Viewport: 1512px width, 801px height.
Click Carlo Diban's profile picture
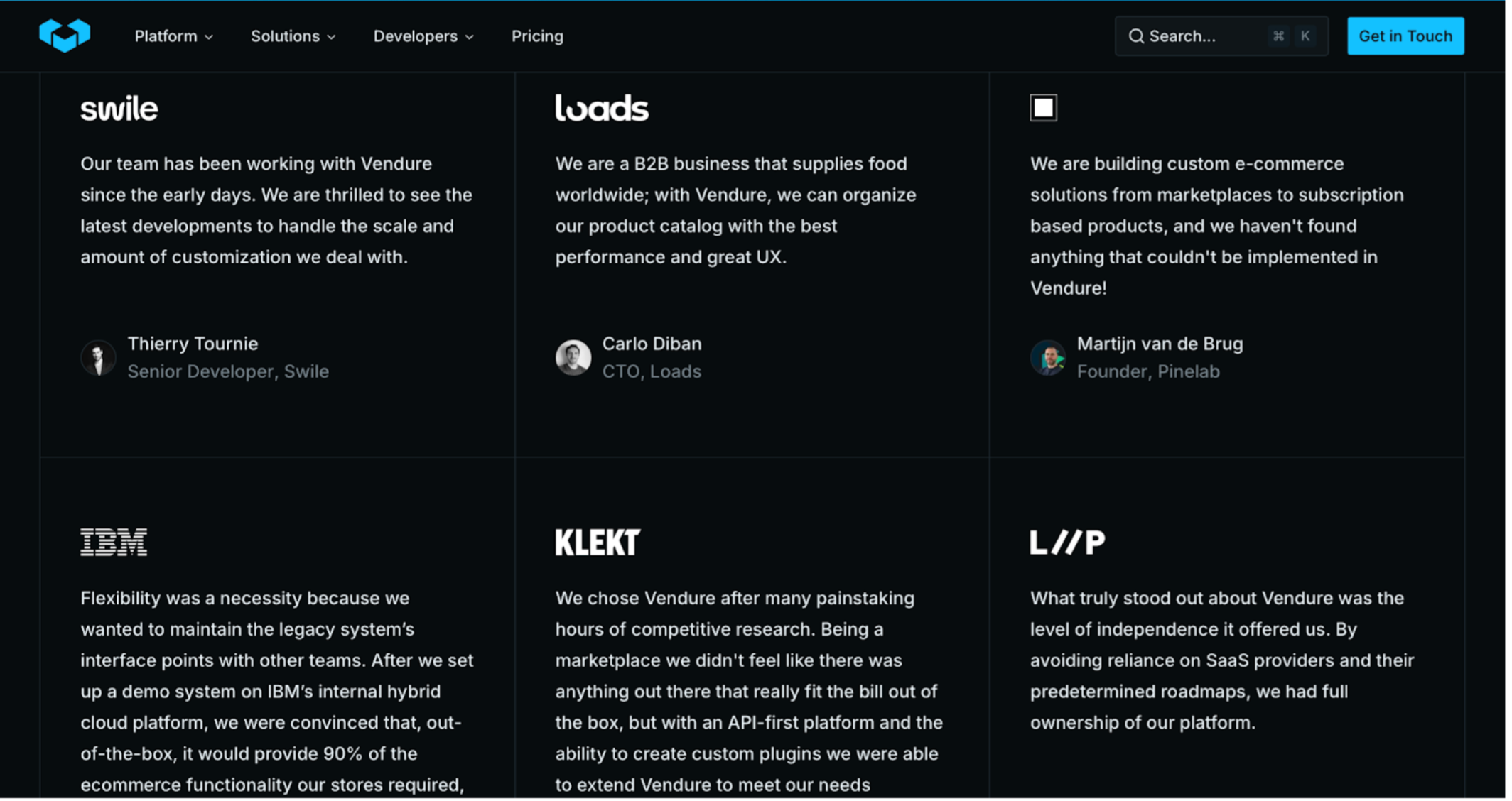point(573,357)
